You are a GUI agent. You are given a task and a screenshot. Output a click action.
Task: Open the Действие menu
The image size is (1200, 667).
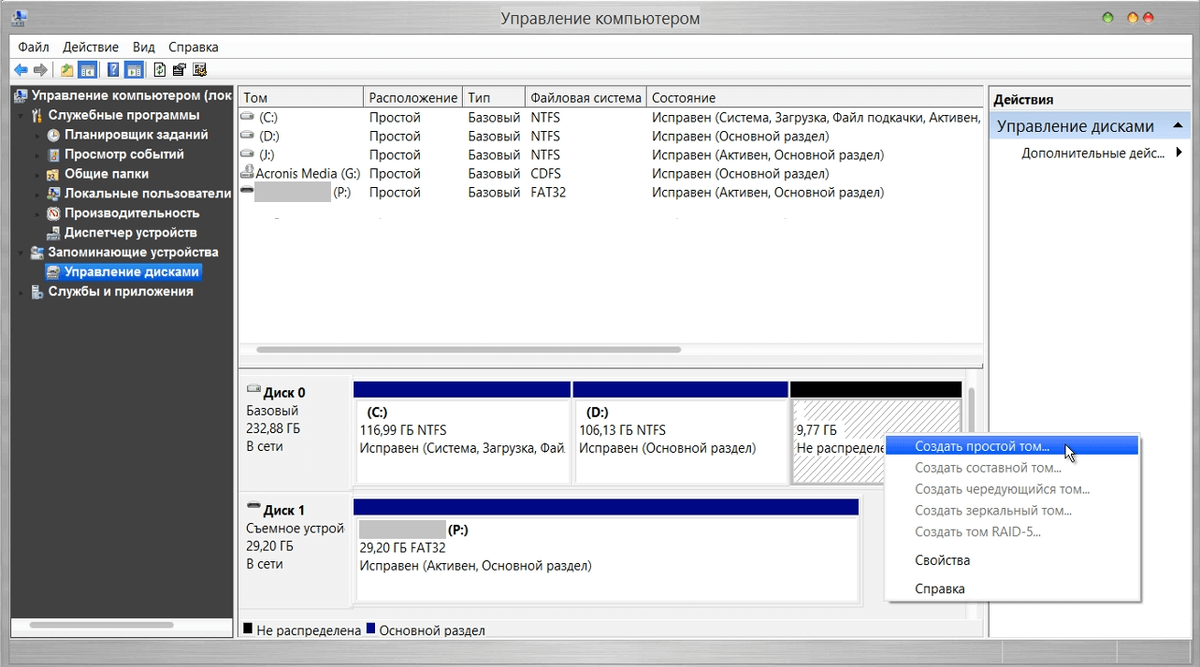click(90, 47)
